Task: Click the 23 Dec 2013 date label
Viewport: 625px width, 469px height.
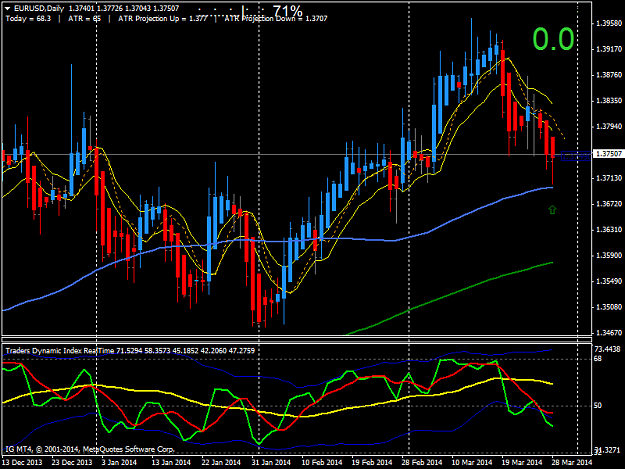Action: [x=72, y=462]
